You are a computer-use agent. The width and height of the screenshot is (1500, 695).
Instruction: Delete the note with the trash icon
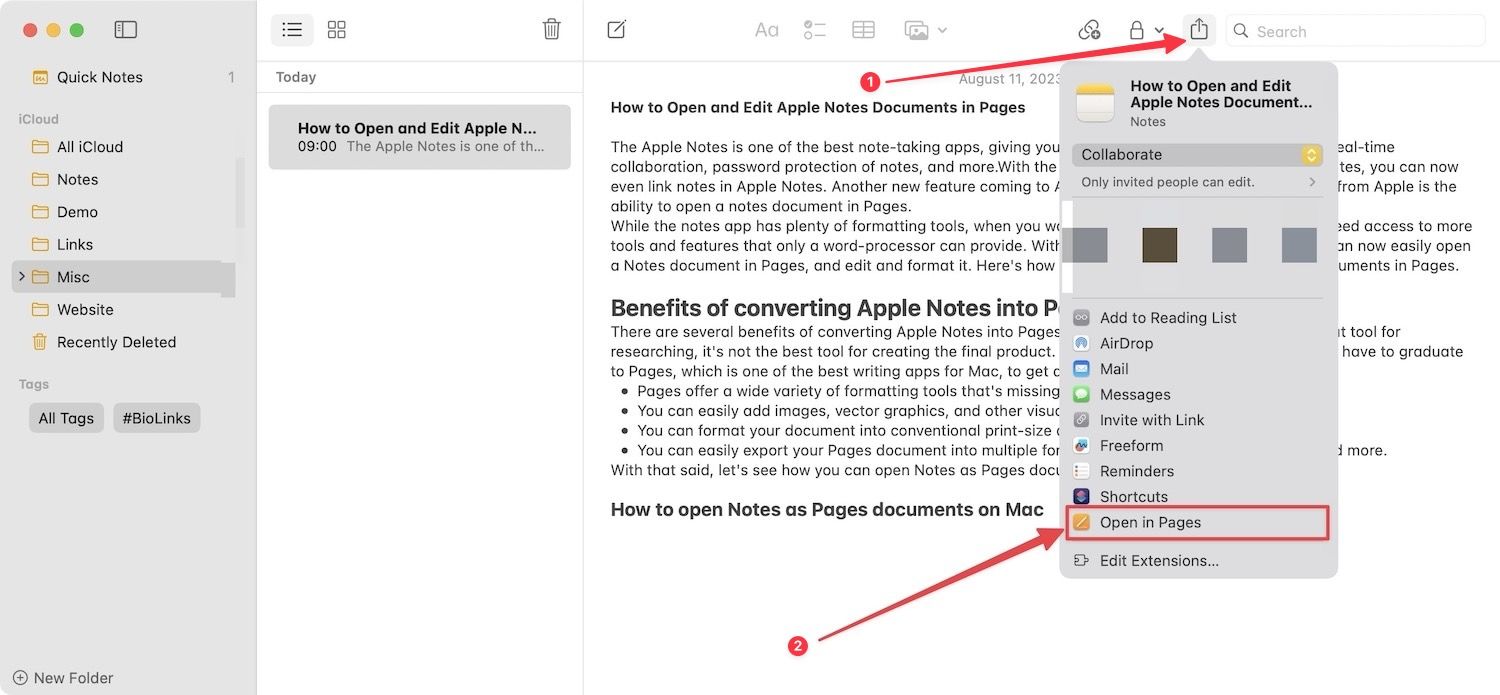(x=551, y=30)
